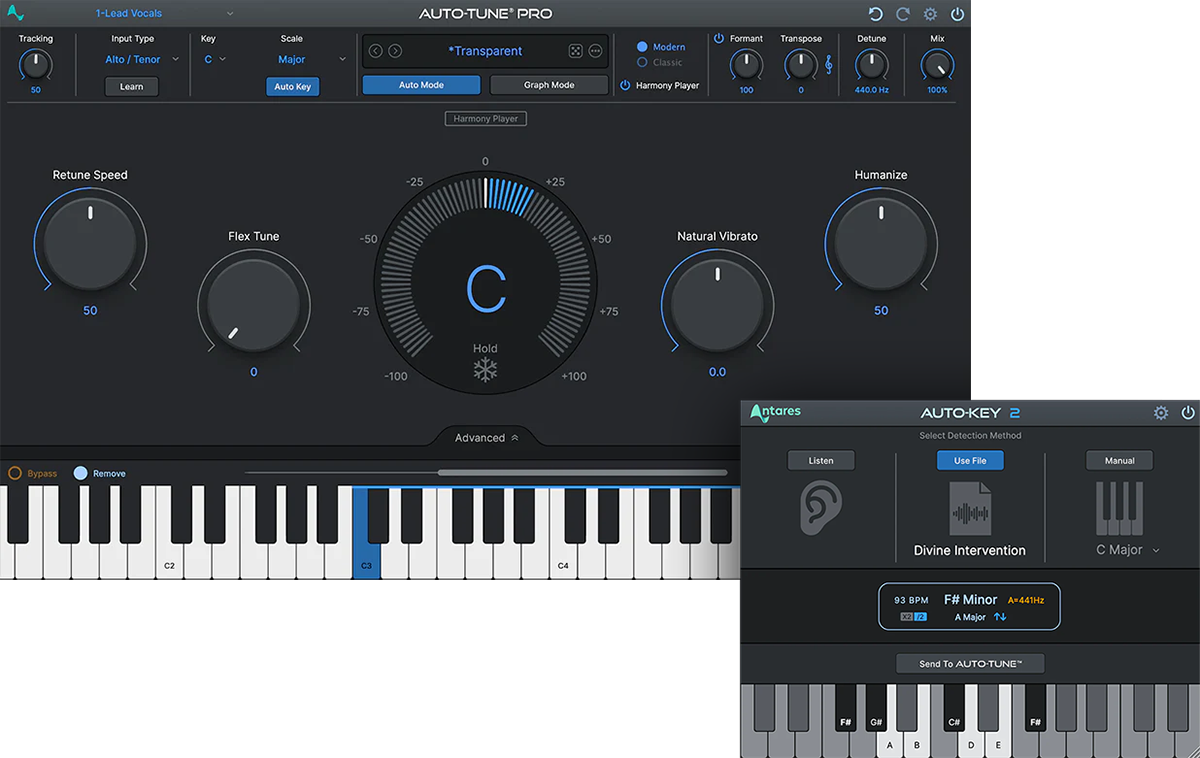Open the Scale dropdown showing Major
The height and width of the screenshot is (758, 1200).
point(311,59)
